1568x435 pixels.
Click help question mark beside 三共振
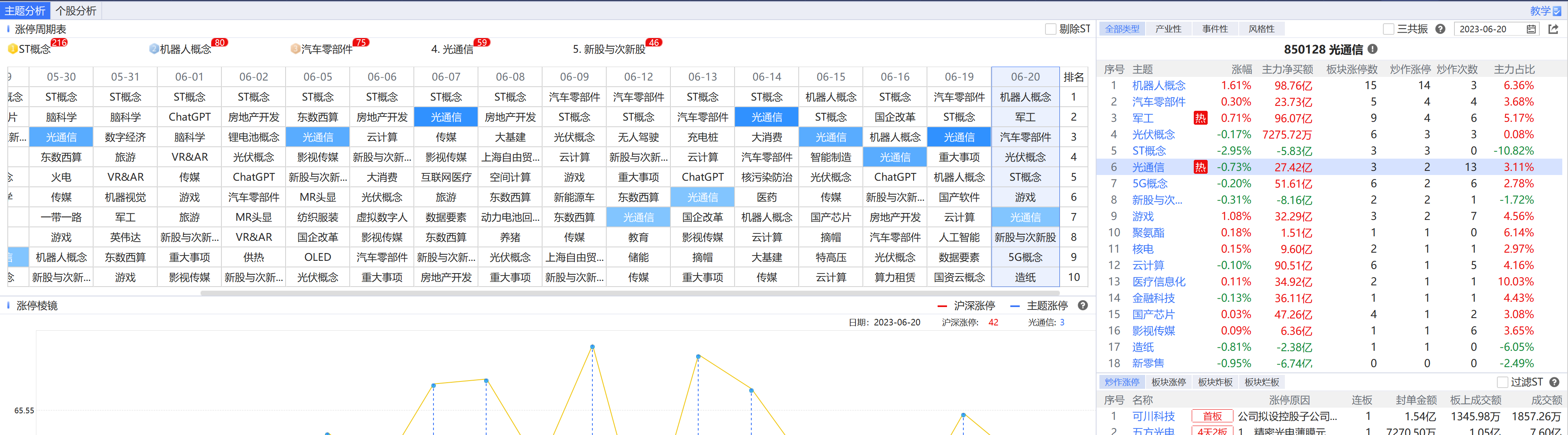[1440, 29]
